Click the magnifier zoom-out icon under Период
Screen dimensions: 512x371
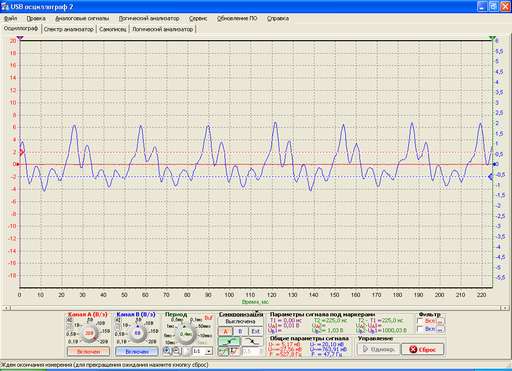coord(177,351)
